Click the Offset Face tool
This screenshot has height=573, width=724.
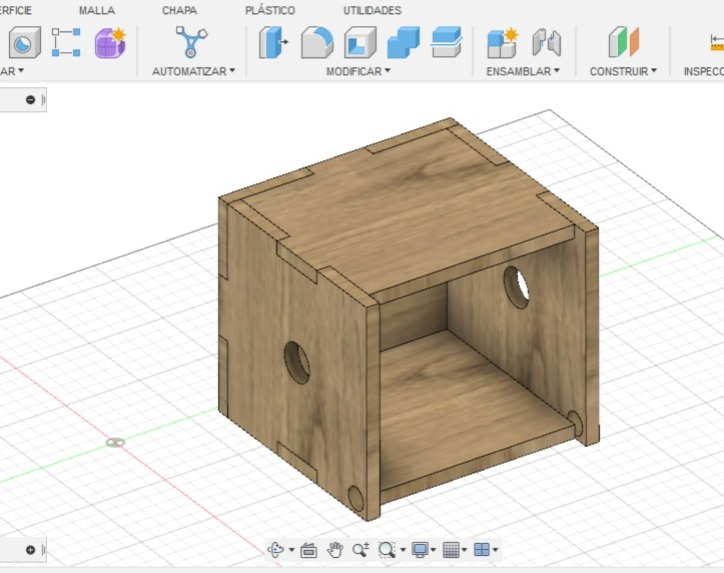click(x=446, y=42)
